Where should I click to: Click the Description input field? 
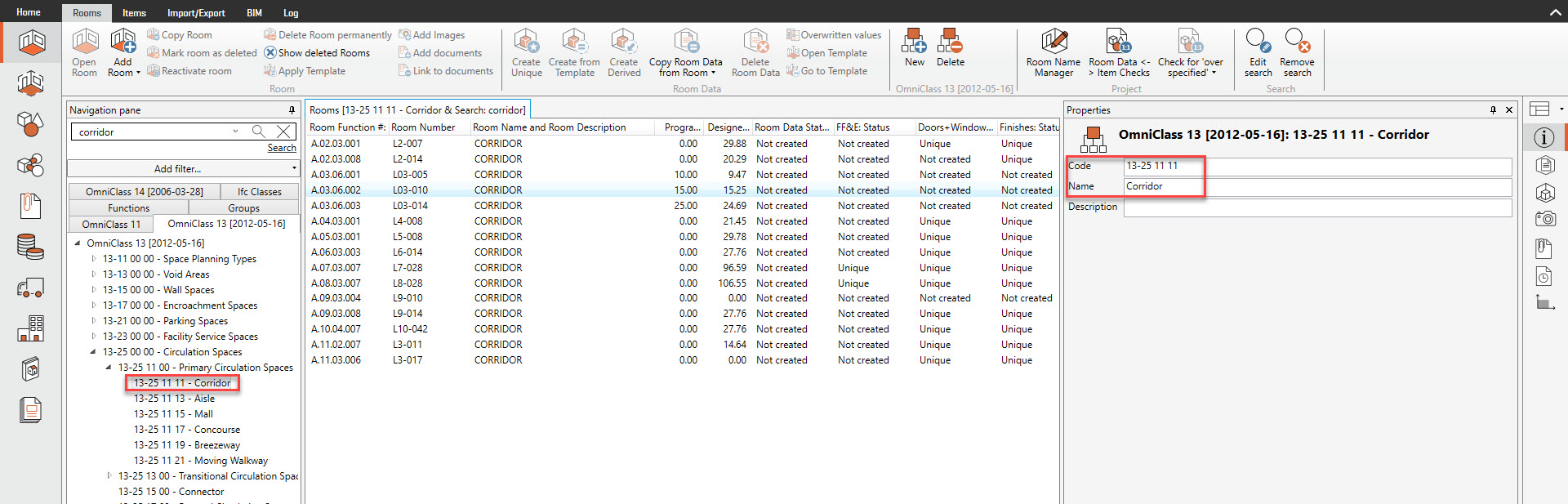point(1316,207)
